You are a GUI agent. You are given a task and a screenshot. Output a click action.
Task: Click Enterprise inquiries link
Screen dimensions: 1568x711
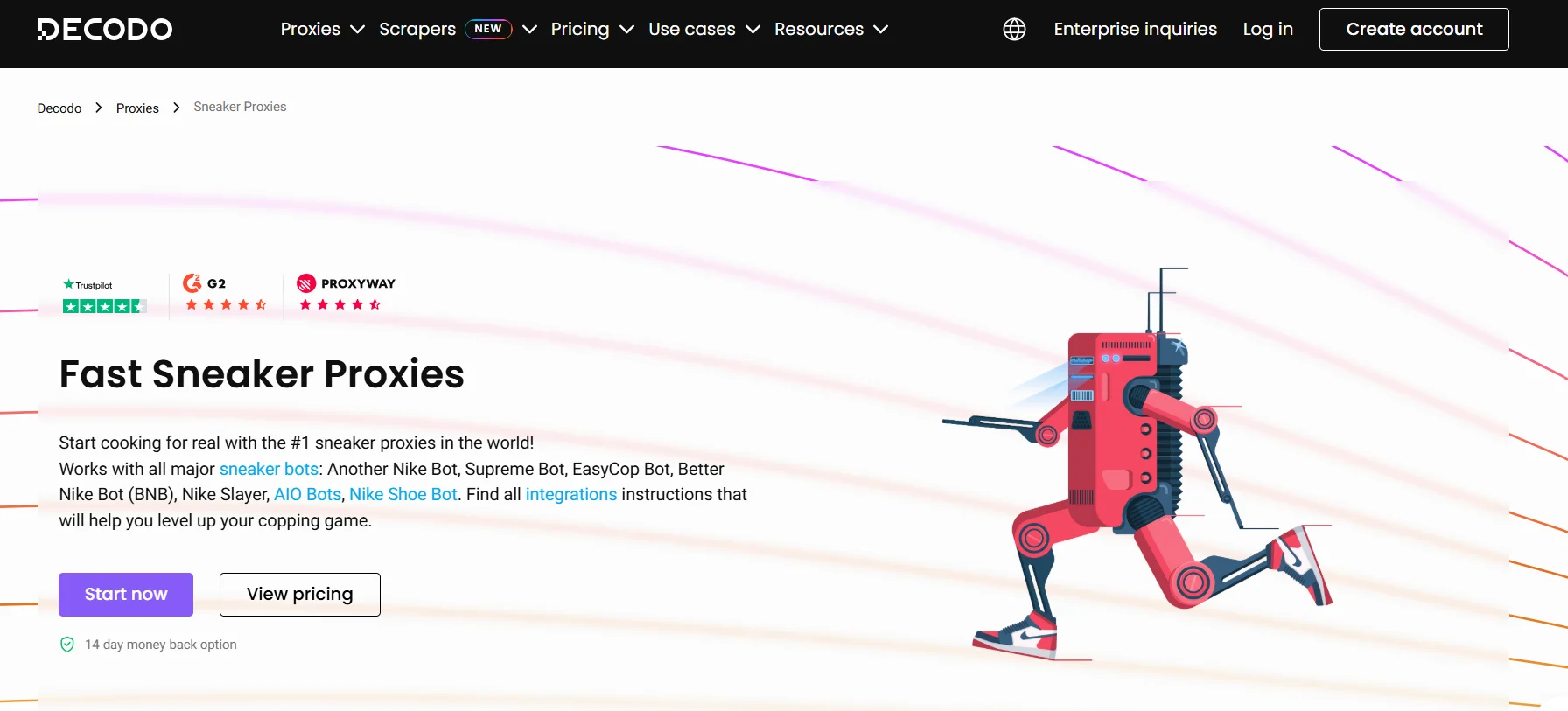pyautogui.click(x=1135, y=29)
